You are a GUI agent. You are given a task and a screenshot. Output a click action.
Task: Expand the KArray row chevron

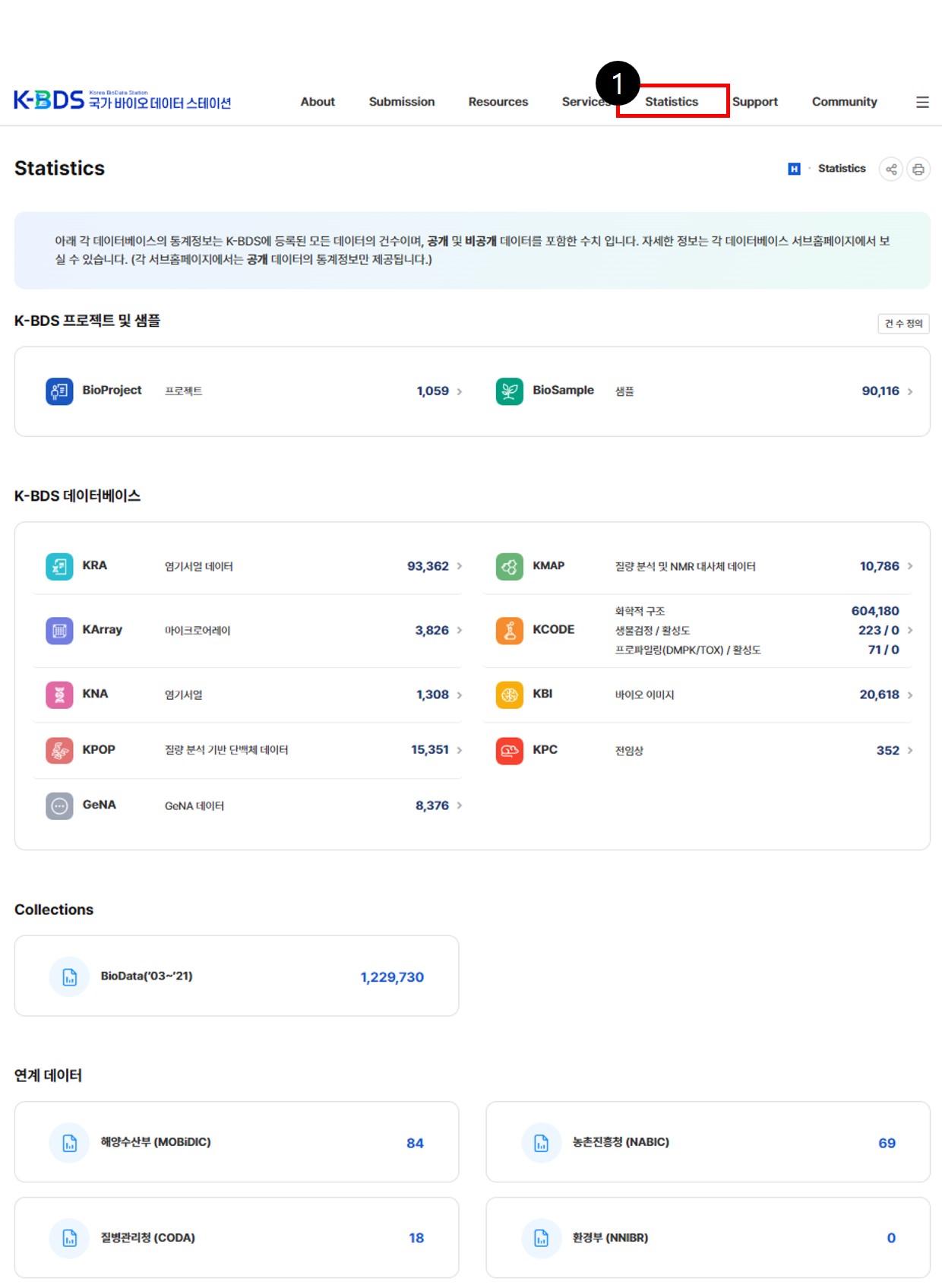459,631
